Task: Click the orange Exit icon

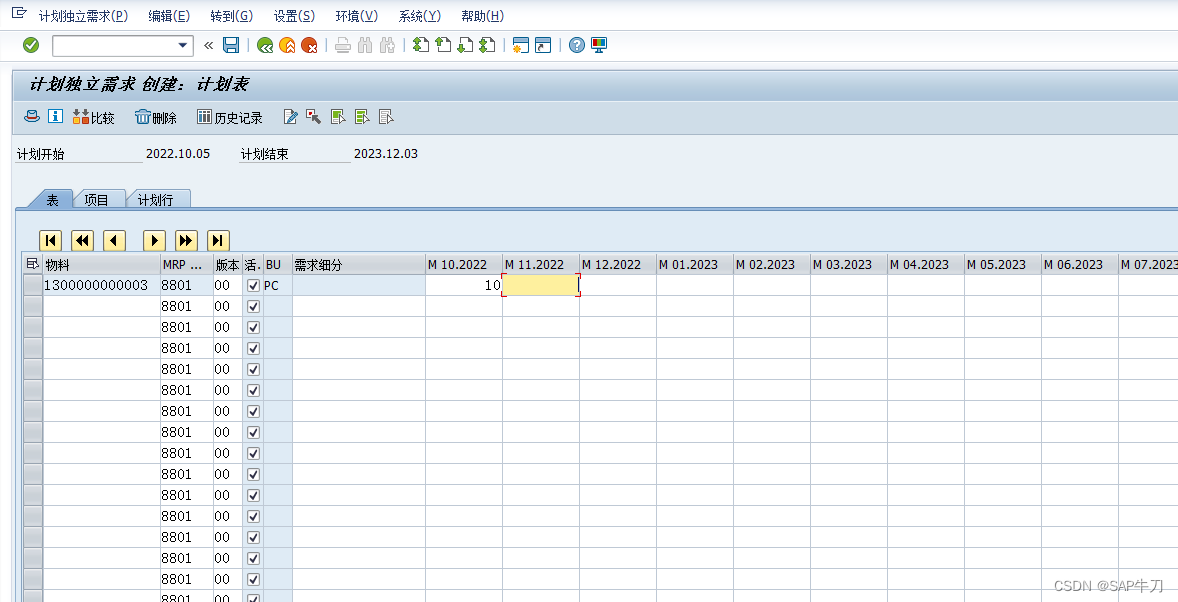Action: pos(287,46)
